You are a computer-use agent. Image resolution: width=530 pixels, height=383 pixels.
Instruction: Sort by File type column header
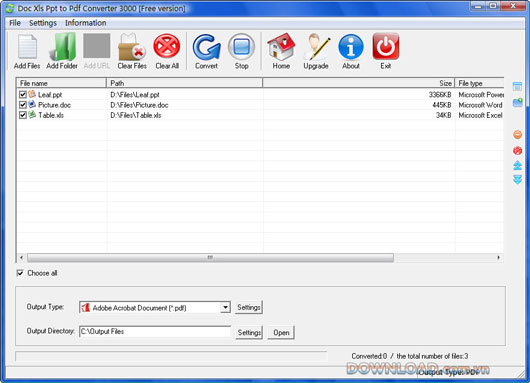479,83
